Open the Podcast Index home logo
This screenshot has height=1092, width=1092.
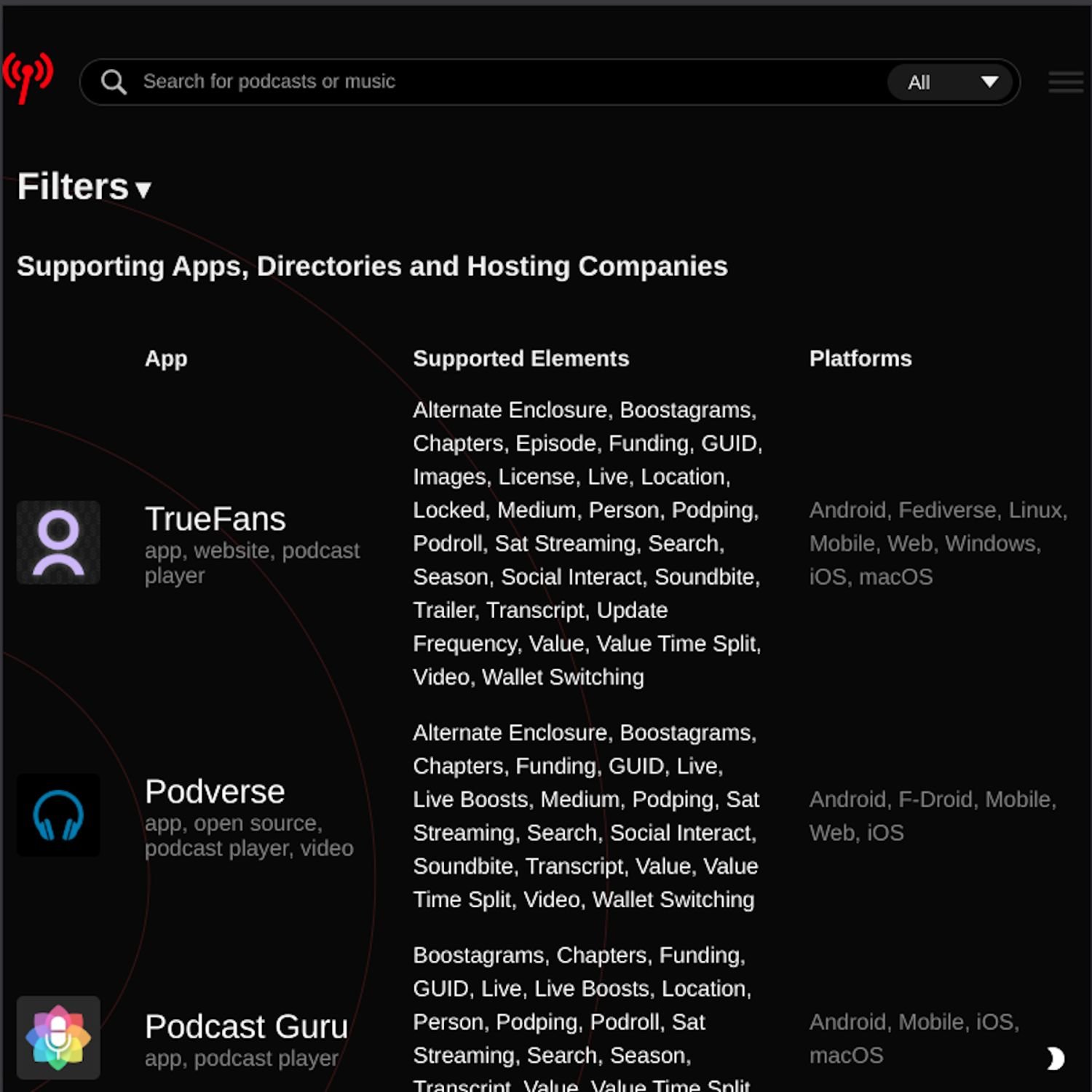28,77
